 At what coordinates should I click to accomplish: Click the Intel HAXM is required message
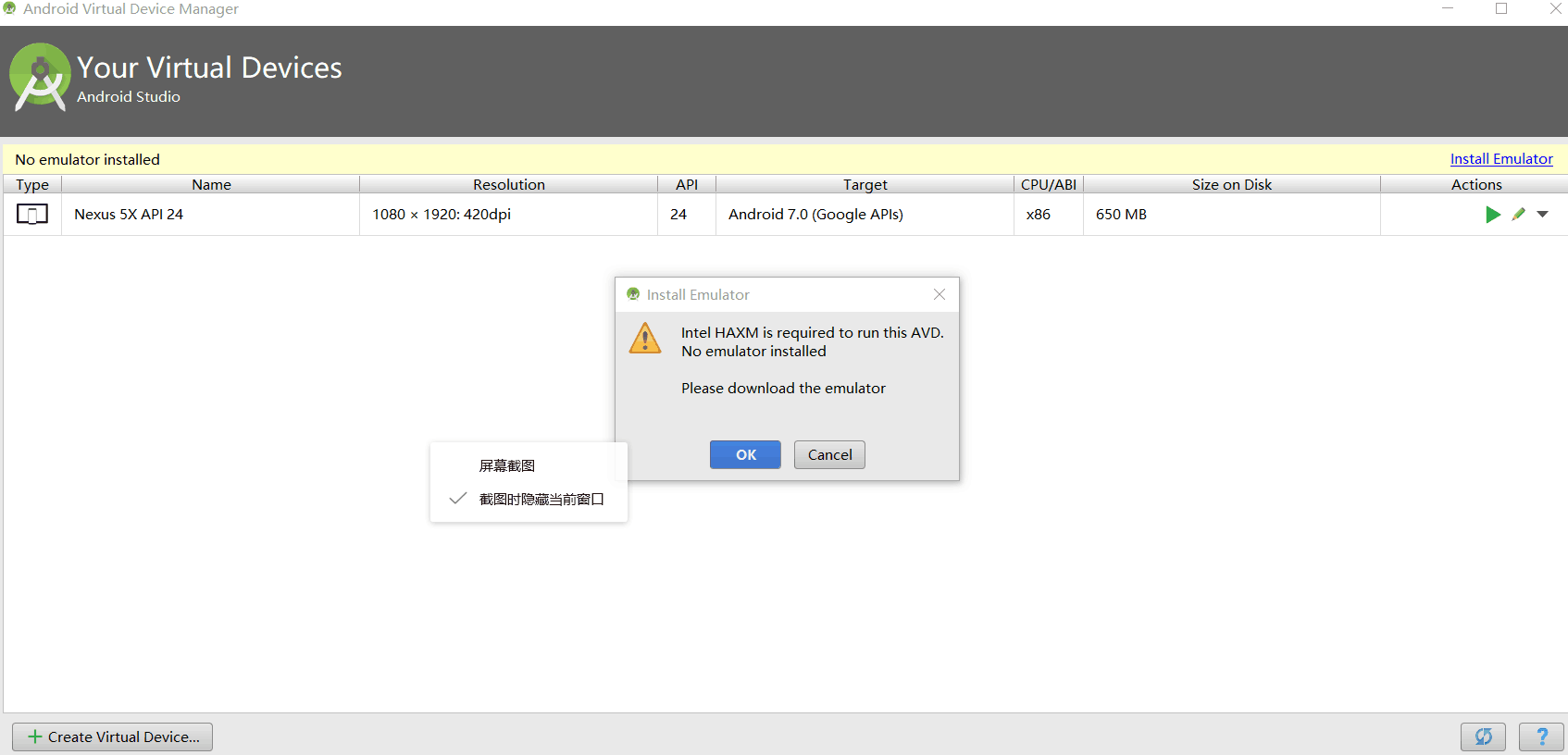tap(813, 332)
